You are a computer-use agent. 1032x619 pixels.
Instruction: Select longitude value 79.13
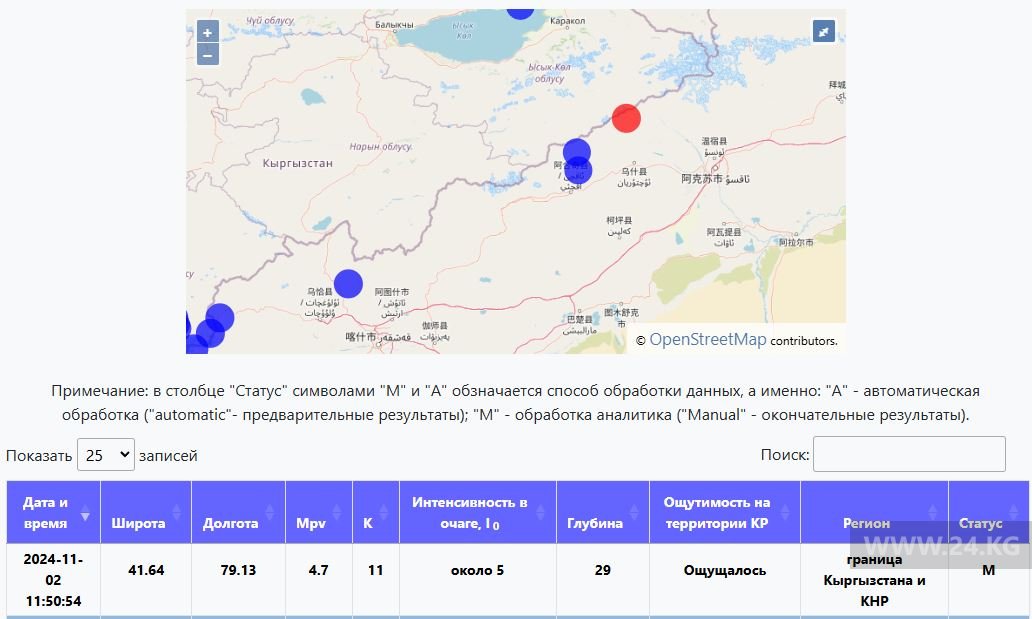238,570
